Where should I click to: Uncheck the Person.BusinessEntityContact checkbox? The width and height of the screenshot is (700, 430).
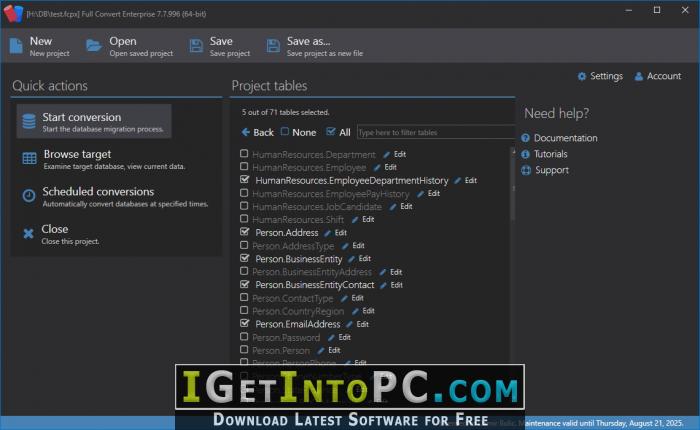pos(244,284)
